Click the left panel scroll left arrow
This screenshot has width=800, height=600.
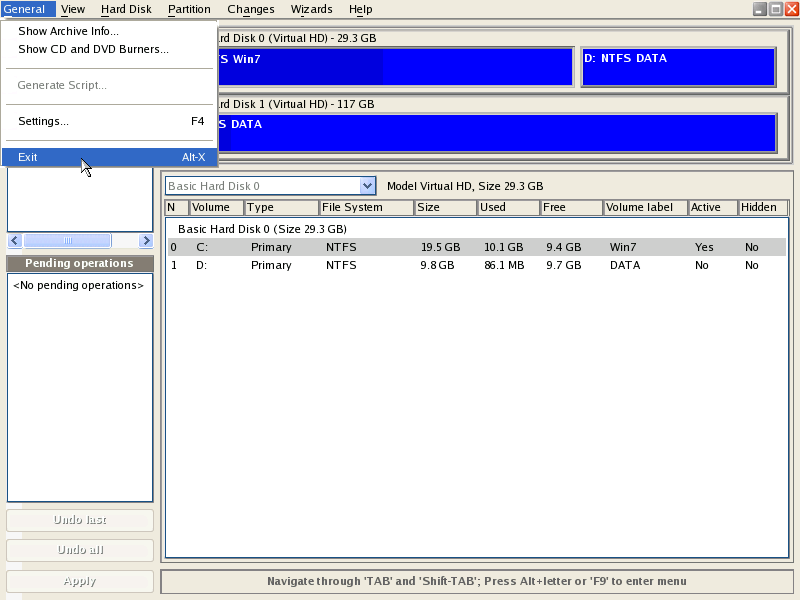15,241
